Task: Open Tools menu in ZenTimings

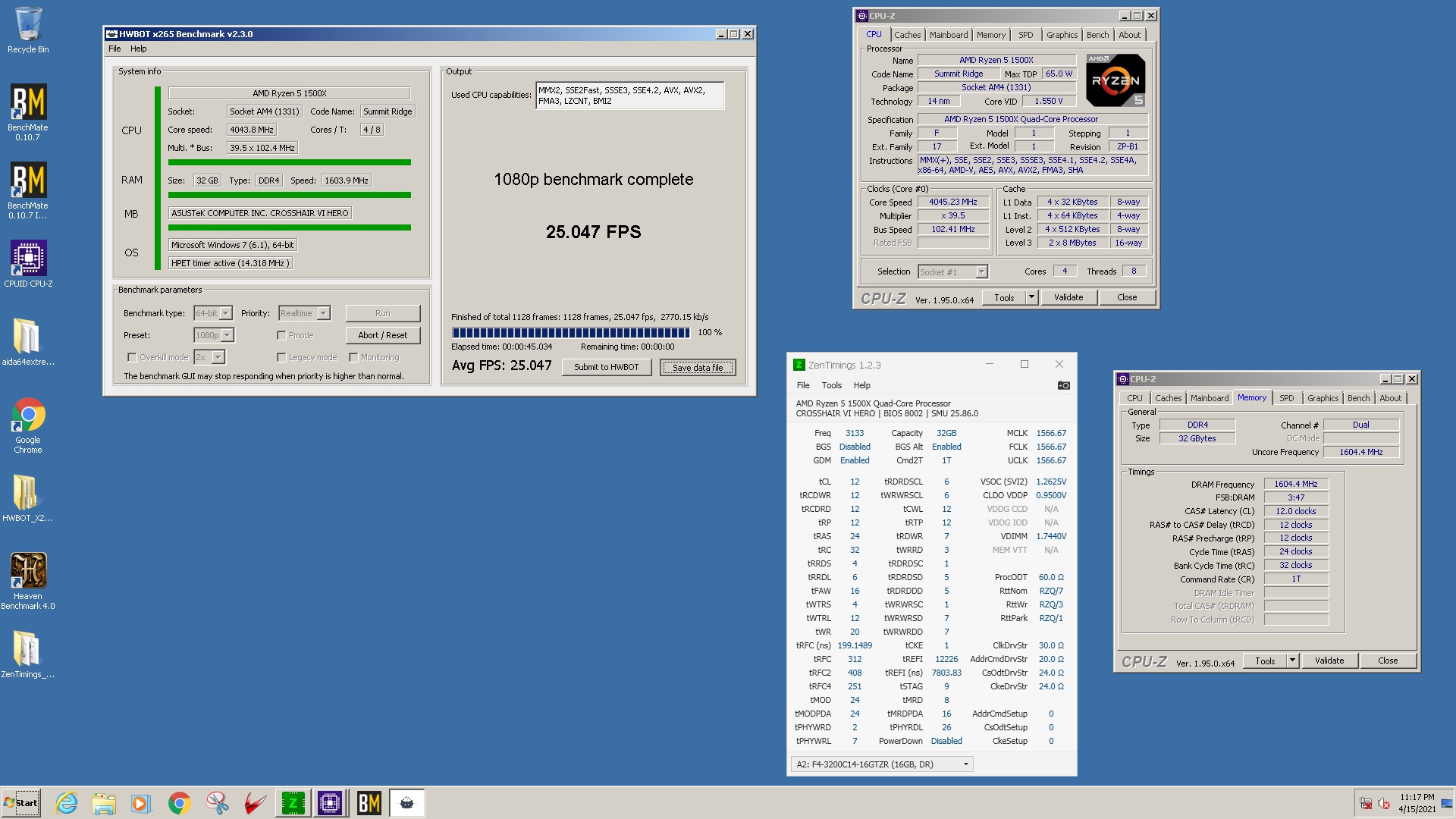Action: 831,385
